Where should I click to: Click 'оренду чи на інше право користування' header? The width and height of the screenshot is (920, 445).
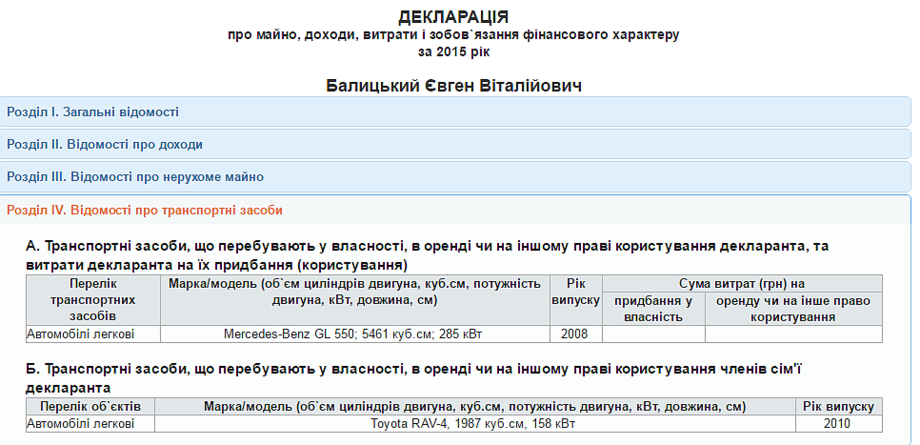(x=794, y=309)
